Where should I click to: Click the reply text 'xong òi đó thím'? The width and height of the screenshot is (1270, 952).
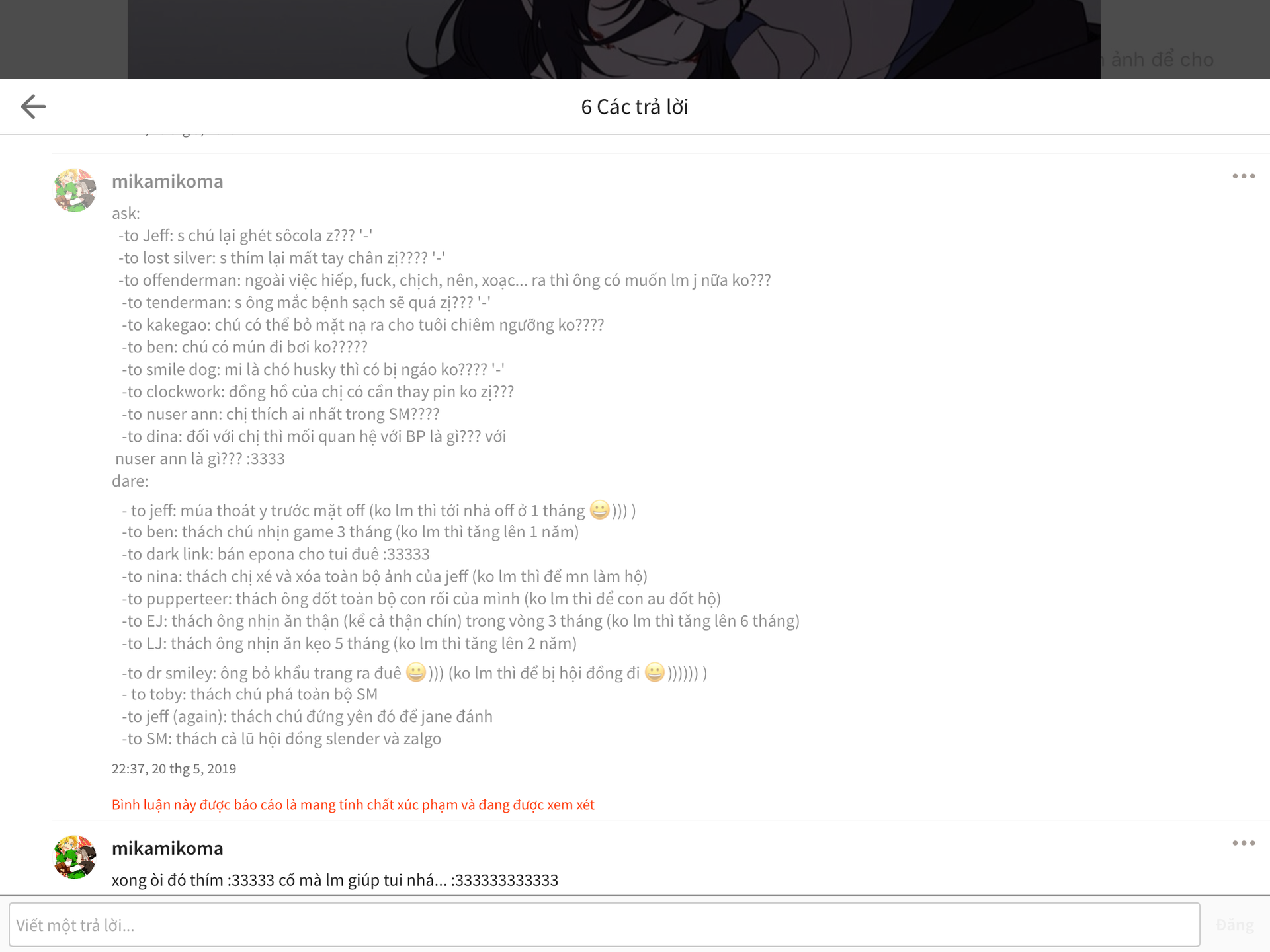[x=168, y=880]
